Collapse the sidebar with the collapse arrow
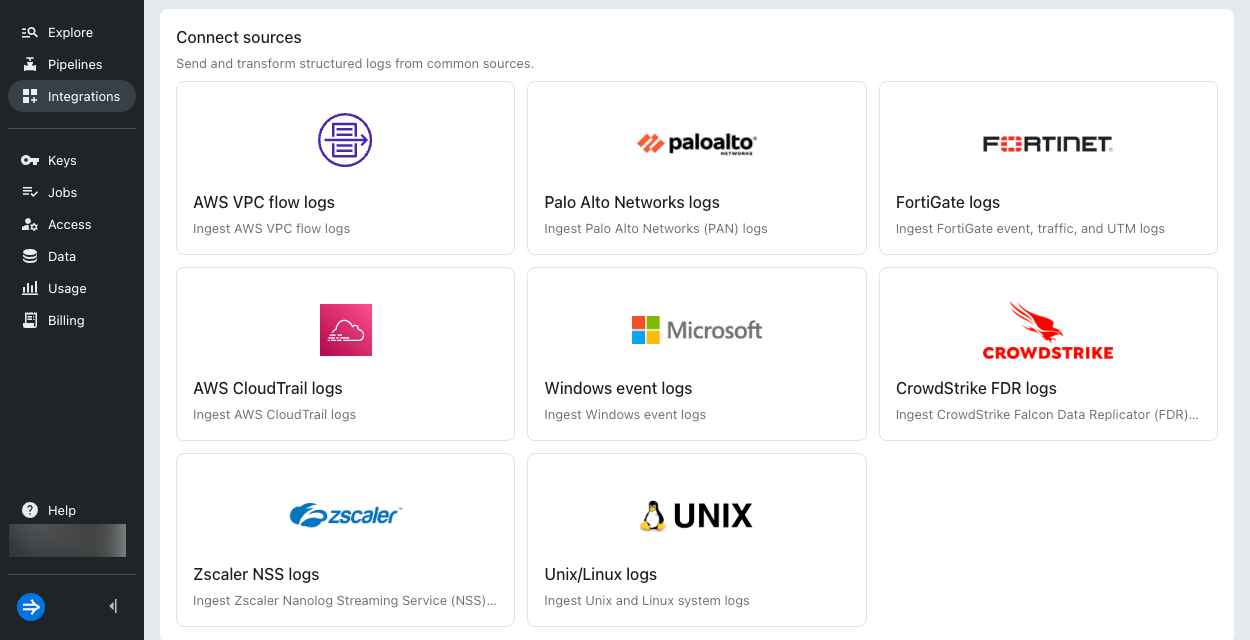1250x640 pixels. point(113,606)
